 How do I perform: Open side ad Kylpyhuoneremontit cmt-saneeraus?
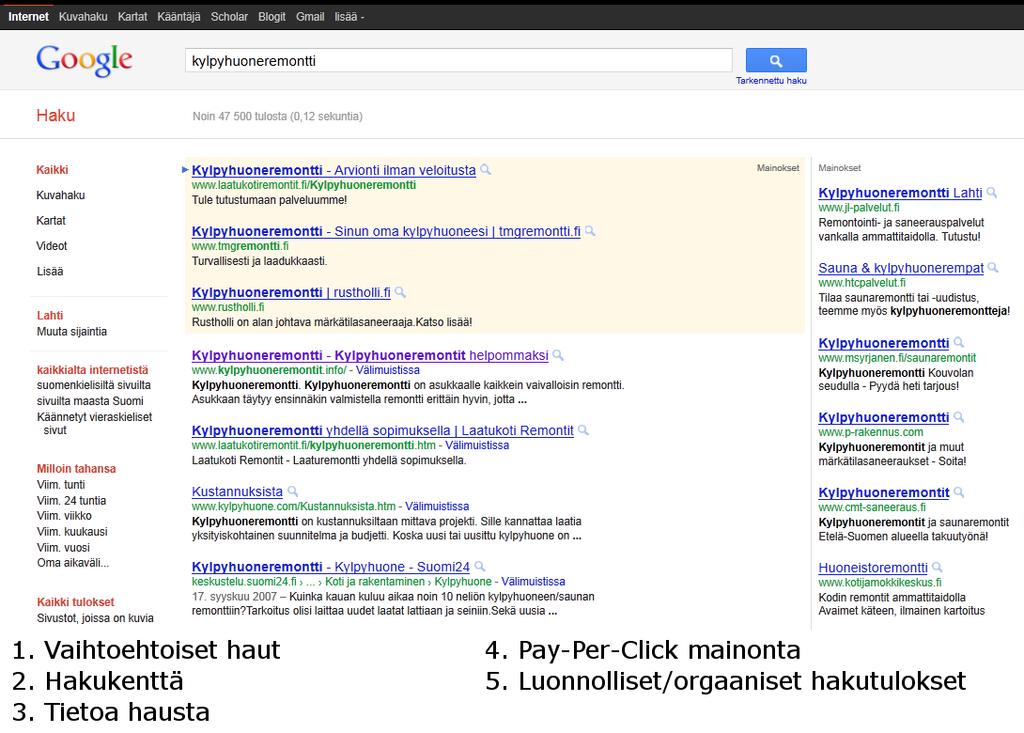pos(884,493)
